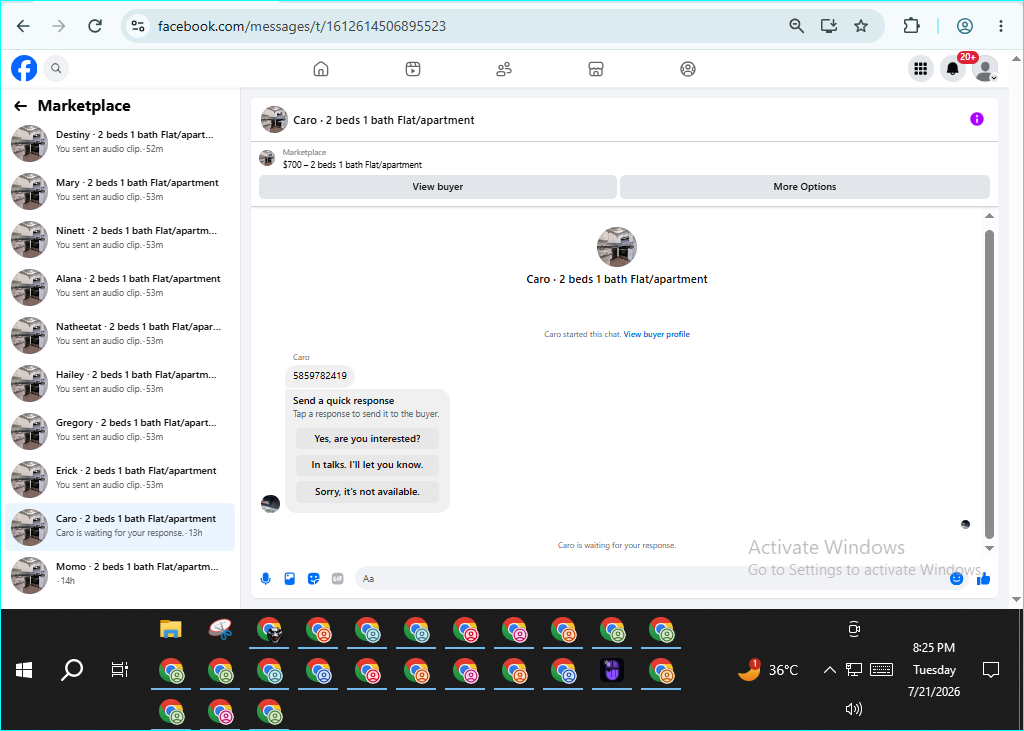This screenshot has height=731, width=1024.
Task: Open Windows notification center icon
Action: (x=991, y=670)
